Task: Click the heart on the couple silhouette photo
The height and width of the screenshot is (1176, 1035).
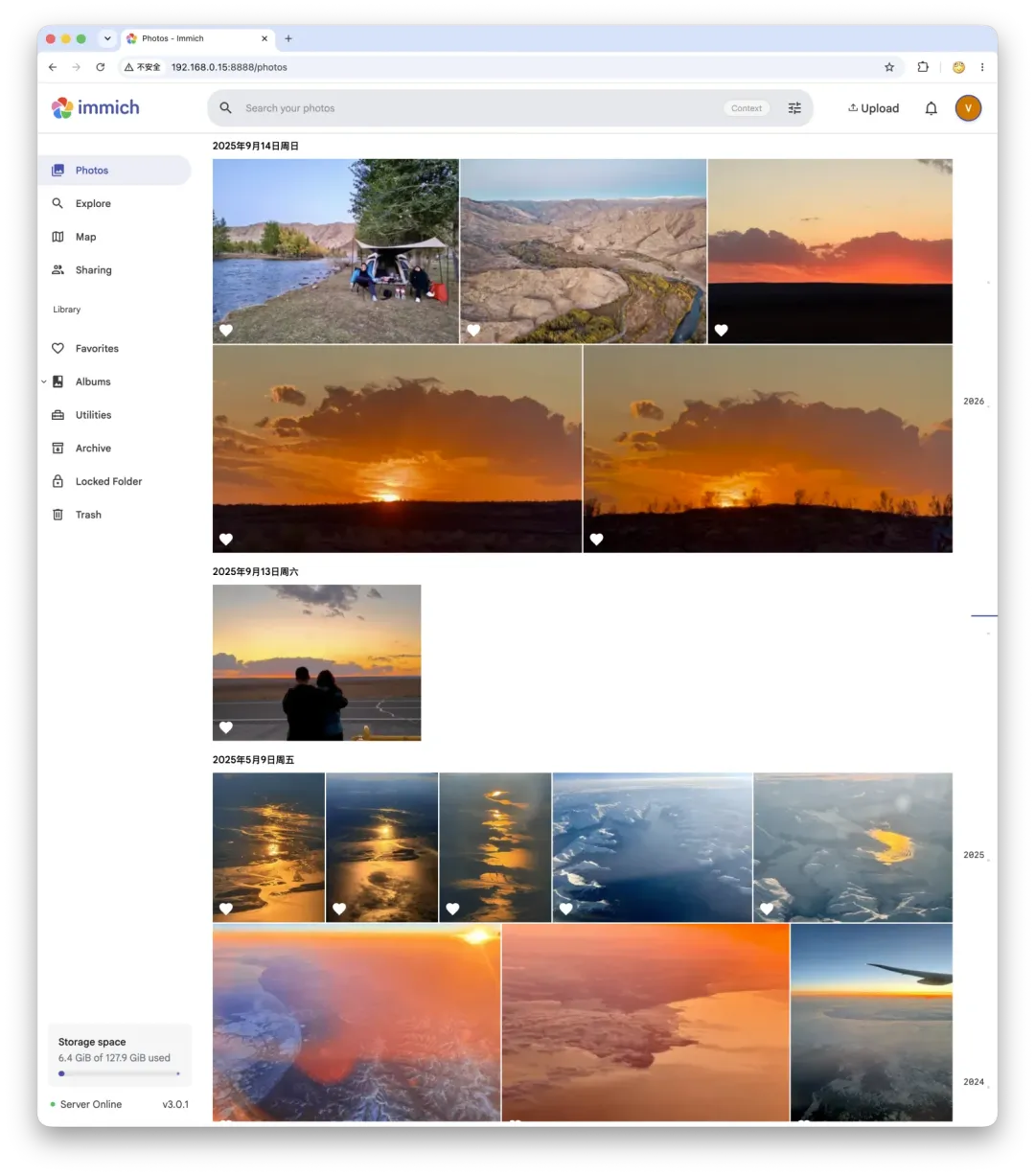Action: click(226, 727)
